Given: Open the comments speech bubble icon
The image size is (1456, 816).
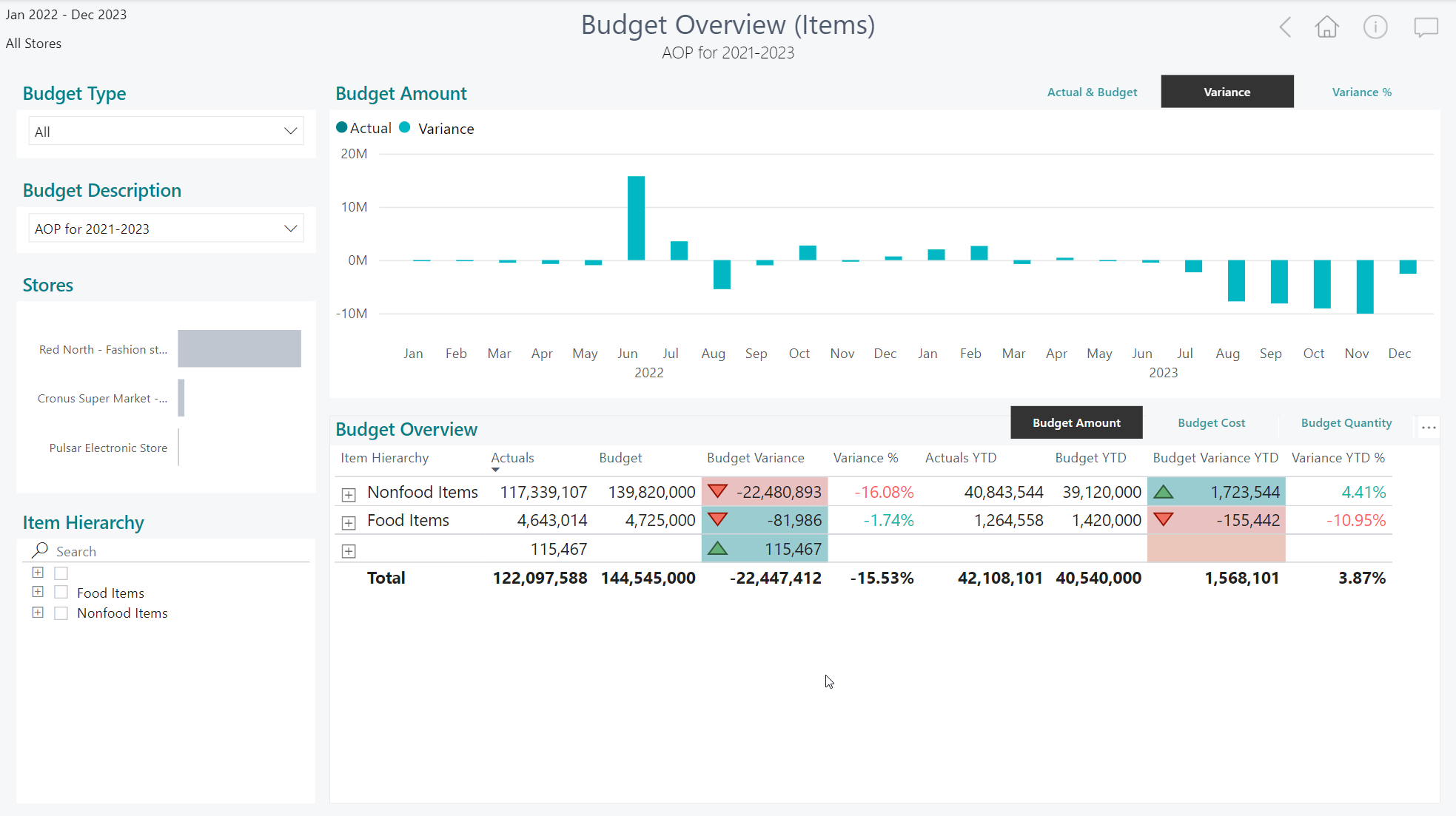Looking at the screenshot, I should [x=1426, y=27].
